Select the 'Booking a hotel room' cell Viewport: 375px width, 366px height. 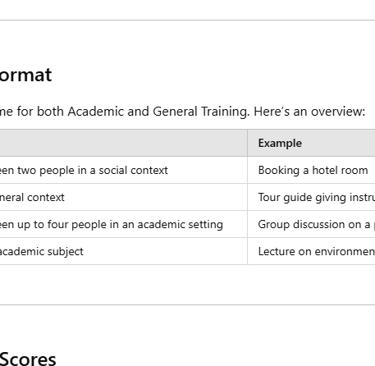pos(311,170)
